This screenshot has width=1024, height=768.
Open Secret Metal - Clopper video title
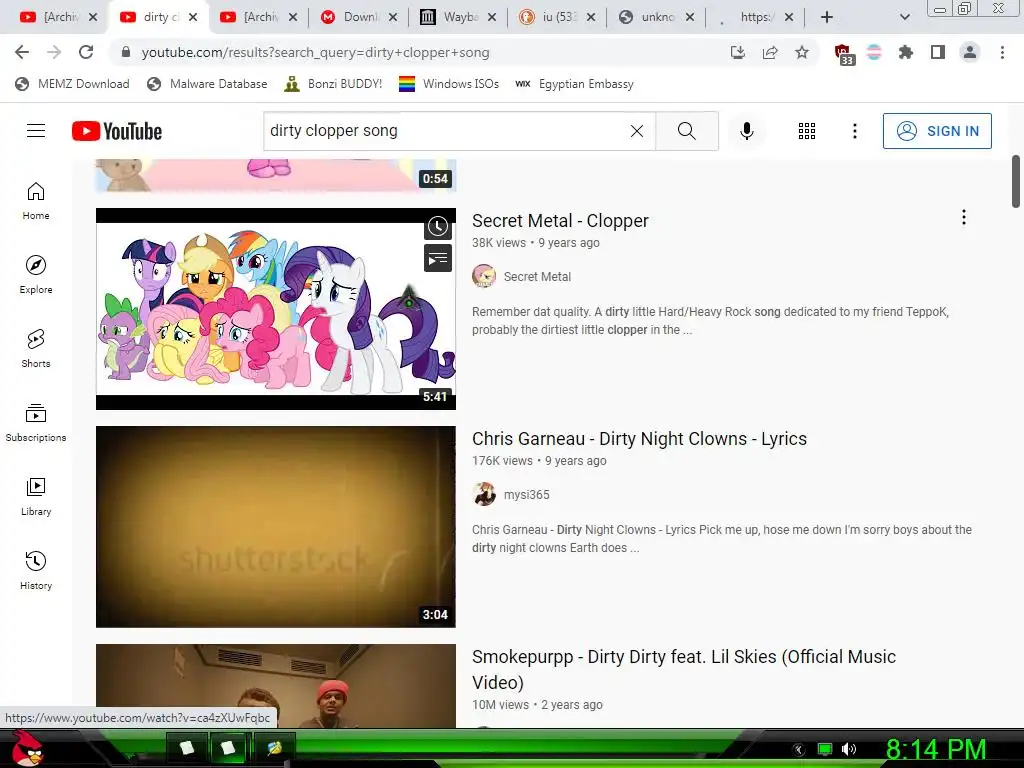[x=560, y=221]
